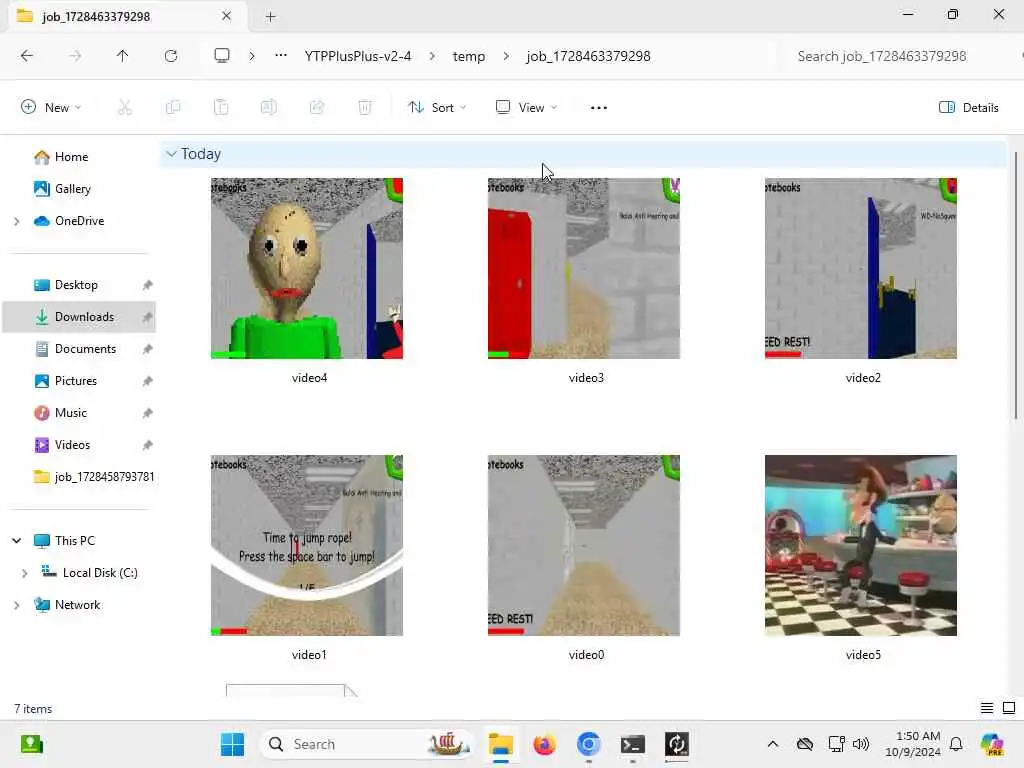
Task: Select the video1 thumbnail
Action: pyautogui.click(x=307, y=545)
